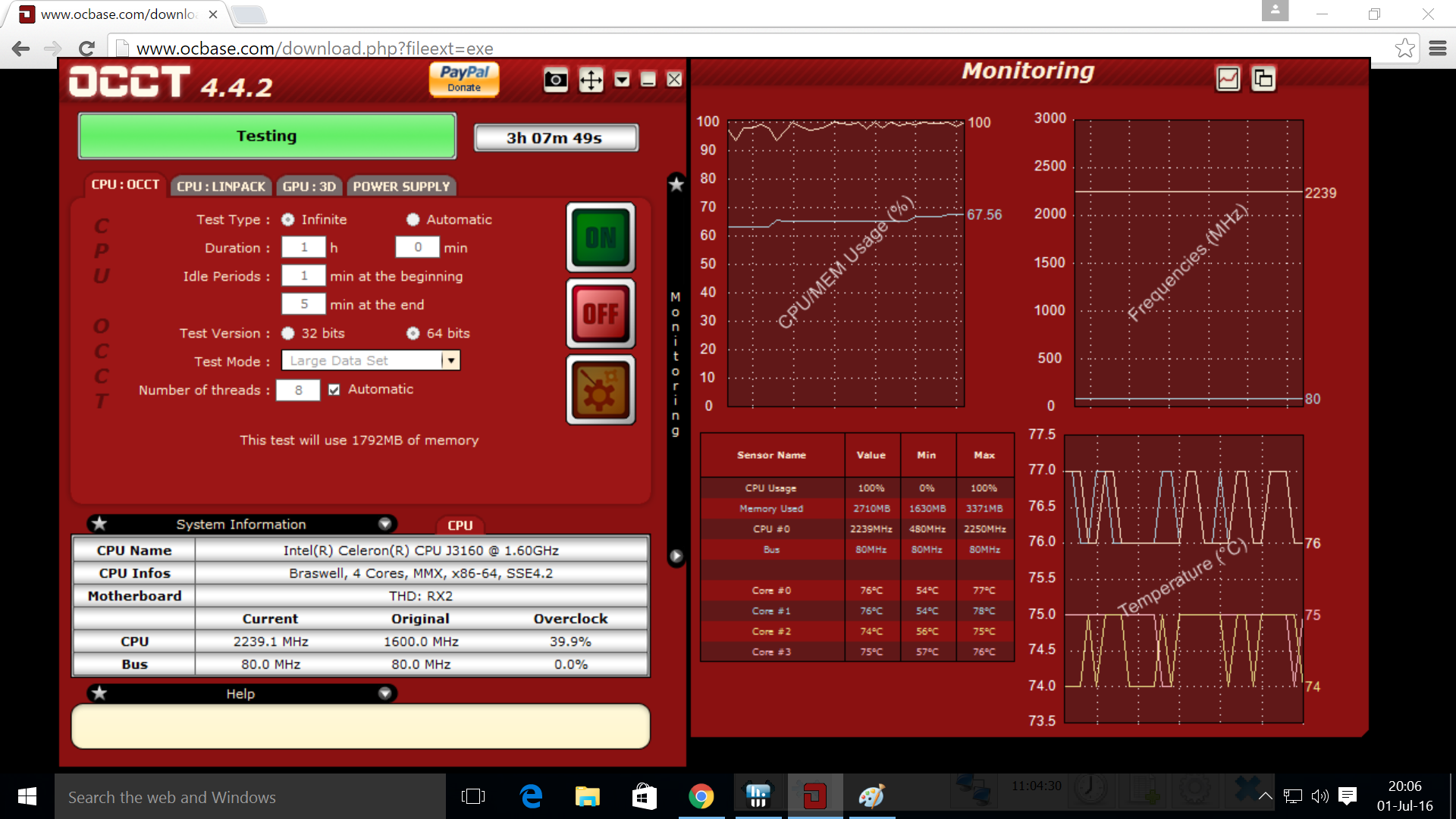Switch to the GPU:3D tab
This screenshot has width=1456, height=819.
309,187
